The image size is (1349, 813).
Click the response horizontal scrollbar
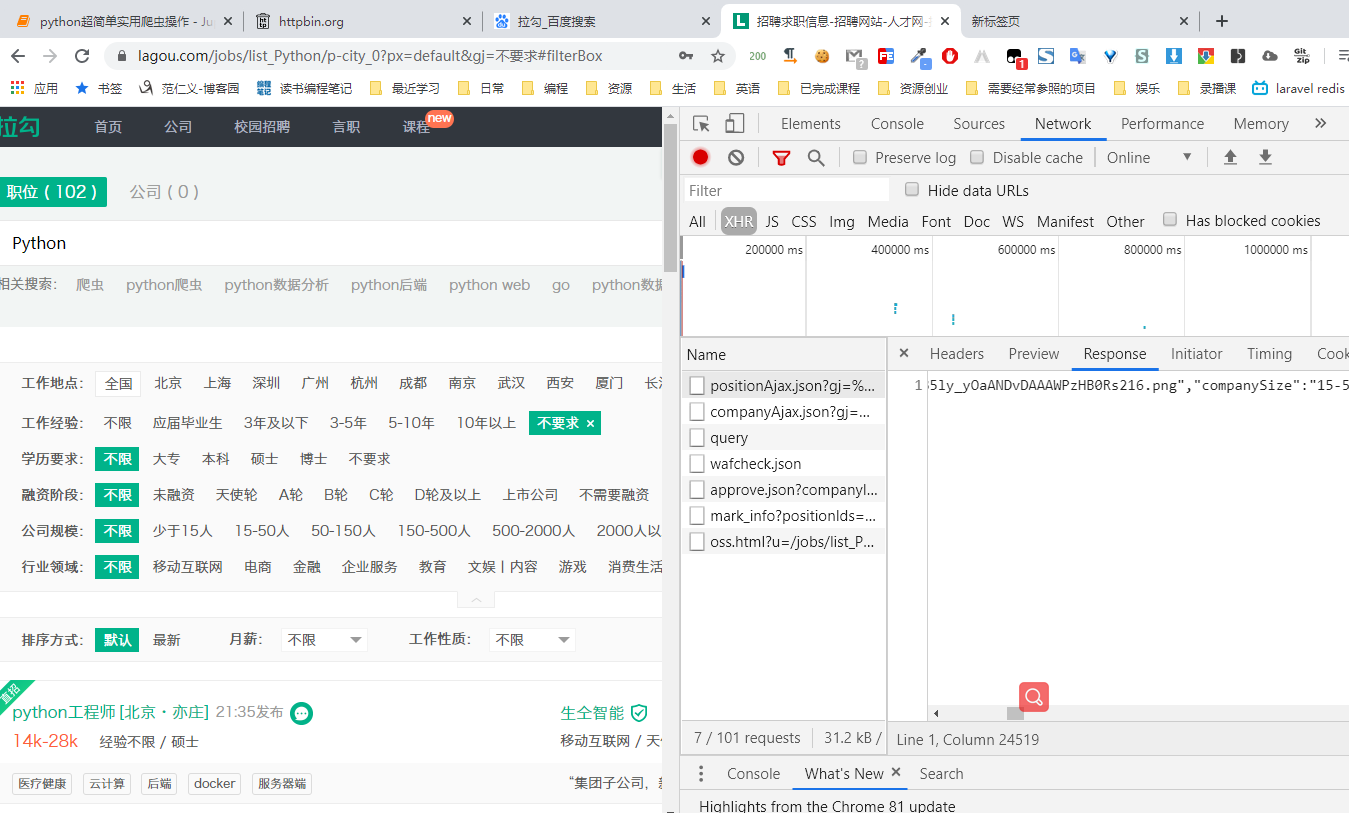tap(1015, 713)
